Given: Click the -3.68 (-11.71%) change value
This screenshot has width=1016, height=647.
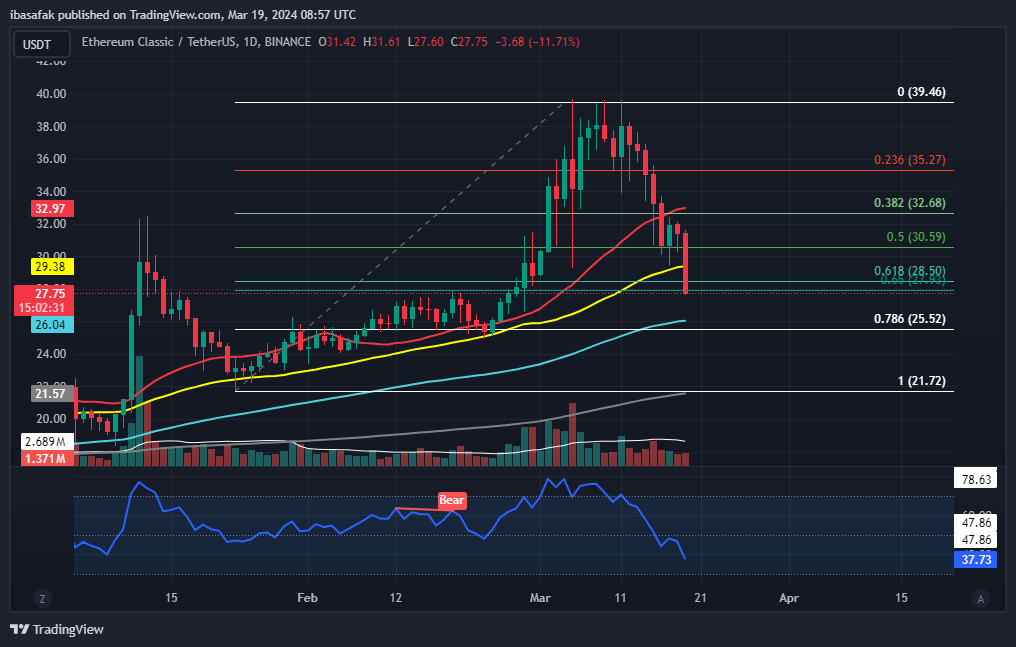Looking at the screenshot, I should (537, 42).
